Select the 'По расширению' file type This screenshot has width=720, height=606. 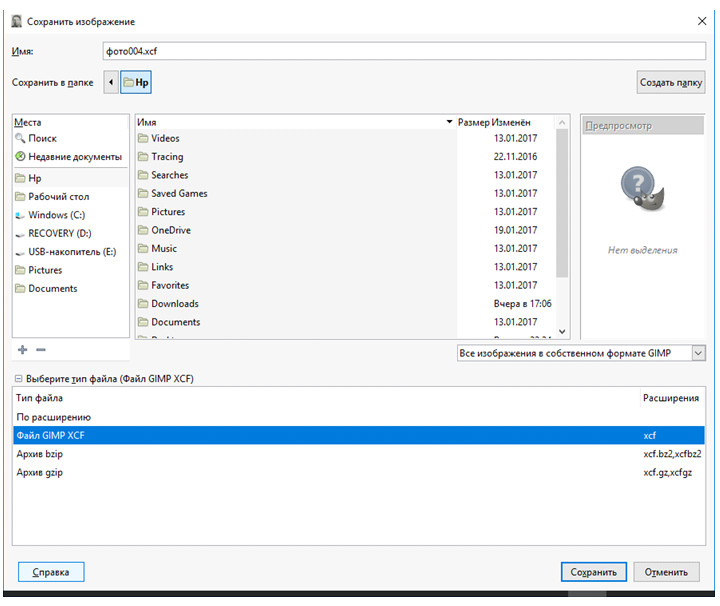point(54,417)
